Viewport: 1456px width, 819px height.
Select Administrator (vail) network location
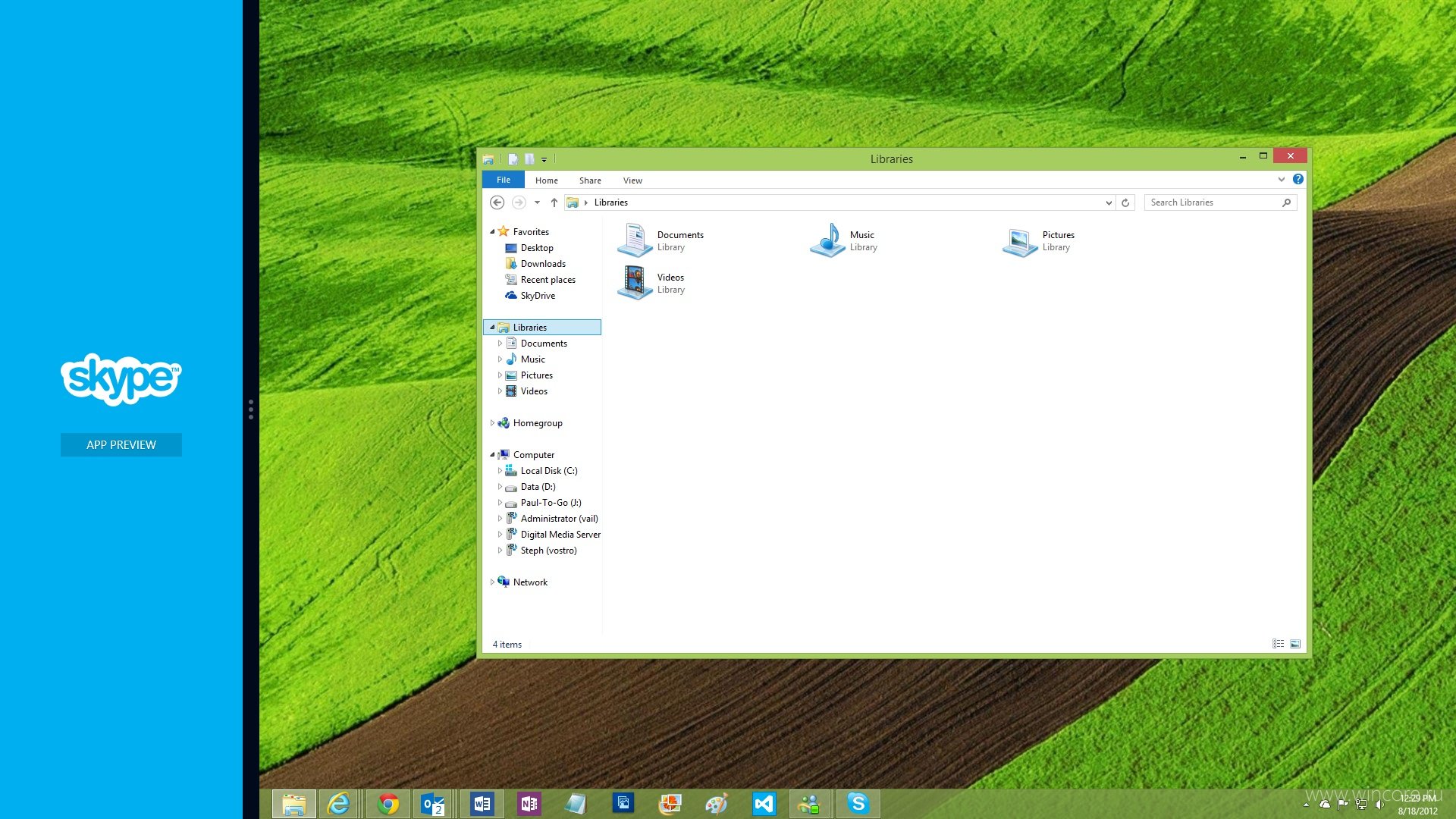pyautogui.click(x=559, y=519)
